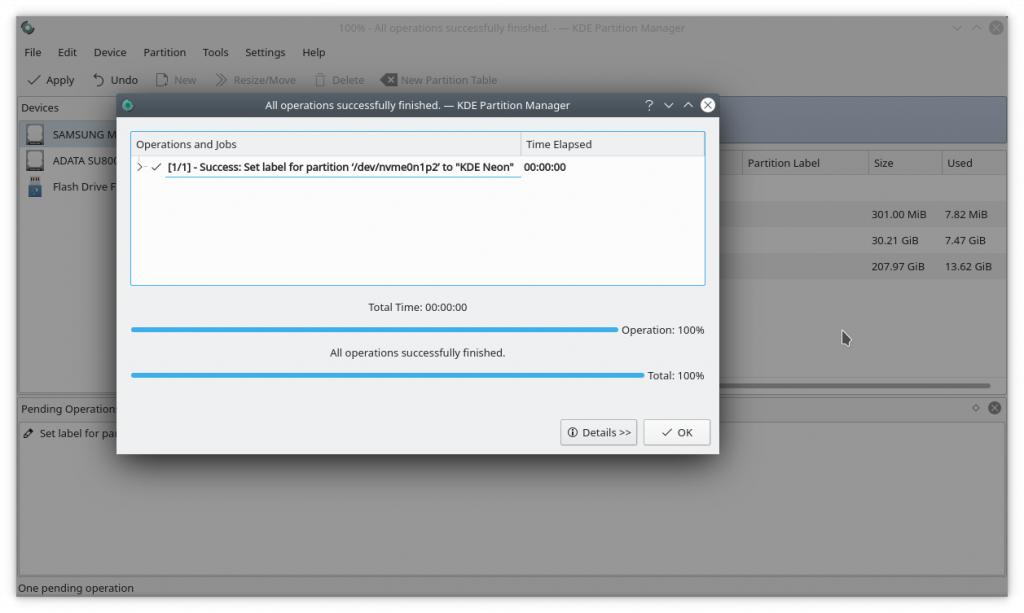
Task: Click the dialog's question mark help icon
Action: 649,105
